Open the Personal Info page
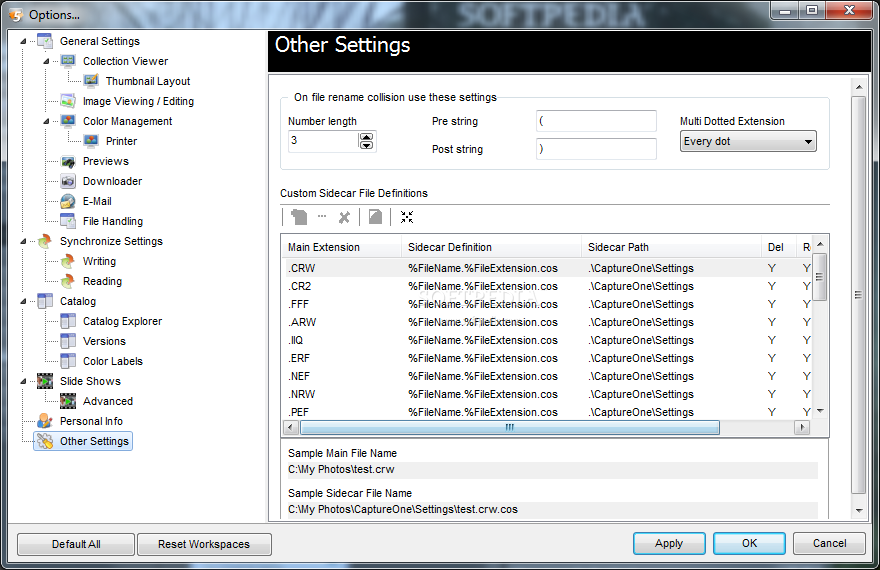The image size is (880, 570). pyautogui.click(x=91, y=421)
